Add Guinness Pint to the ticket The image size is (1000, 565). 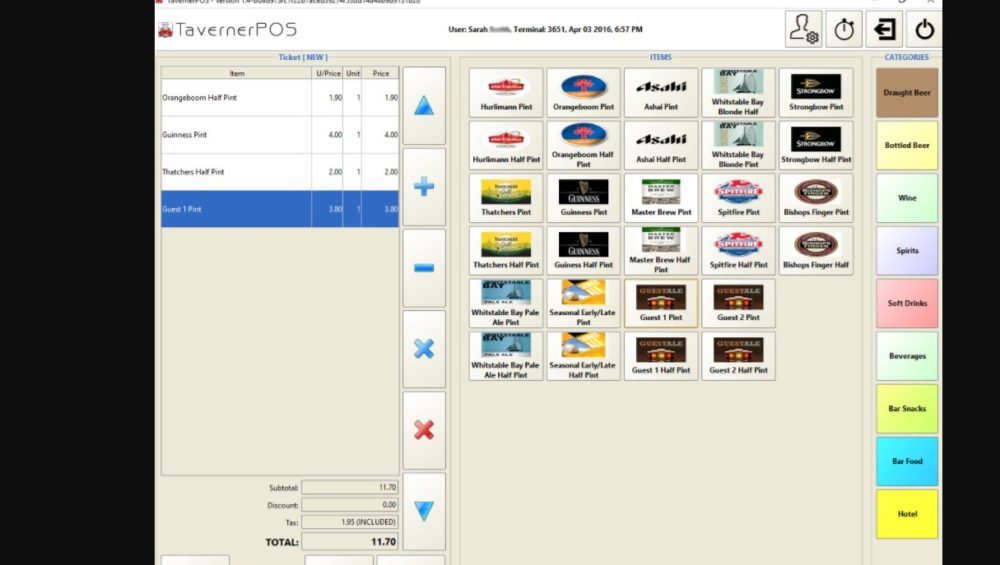point(583,198)
